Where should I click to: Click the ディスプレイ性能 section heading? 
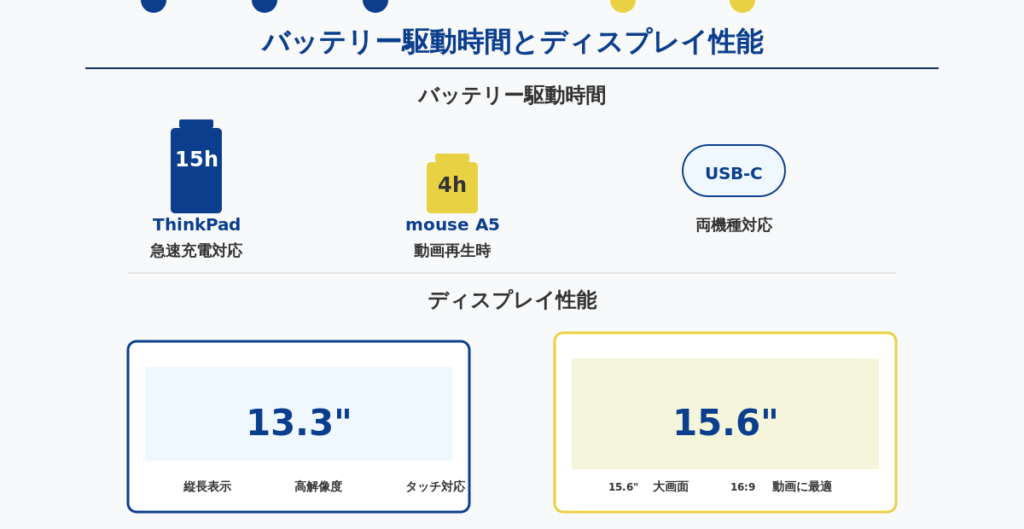pos(512,300)
